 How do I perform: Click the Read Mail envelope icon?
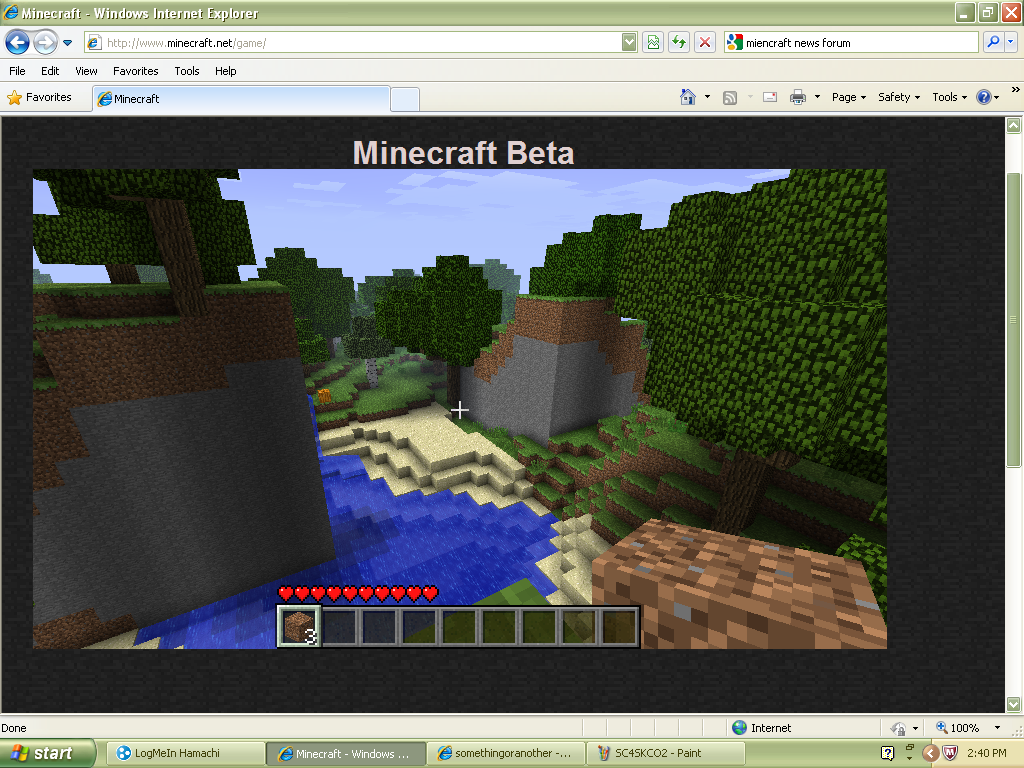[770, 97]
